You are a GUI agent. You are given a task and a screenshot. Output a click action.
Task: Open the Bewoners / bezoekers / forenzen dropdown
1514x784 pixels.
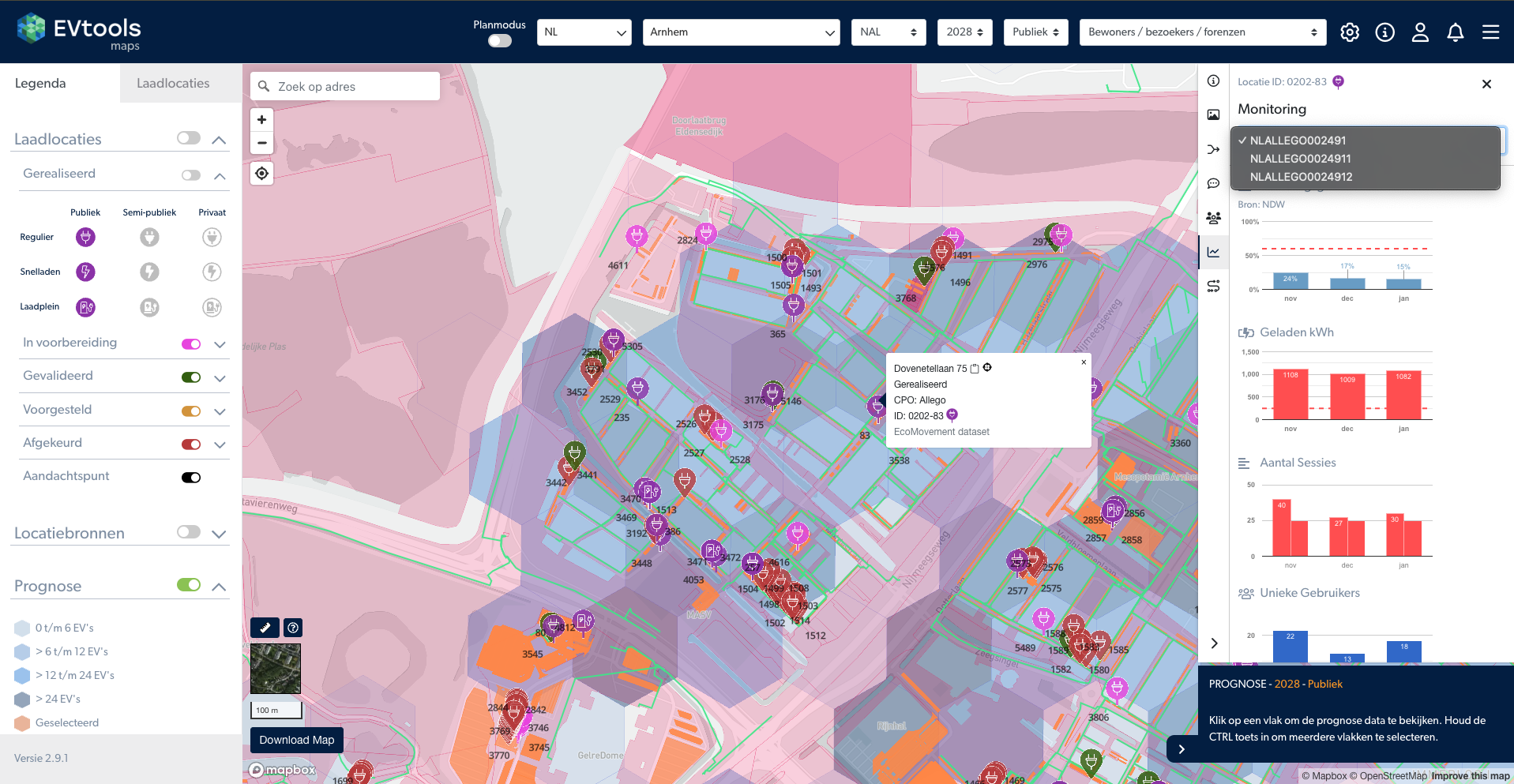1202,32
